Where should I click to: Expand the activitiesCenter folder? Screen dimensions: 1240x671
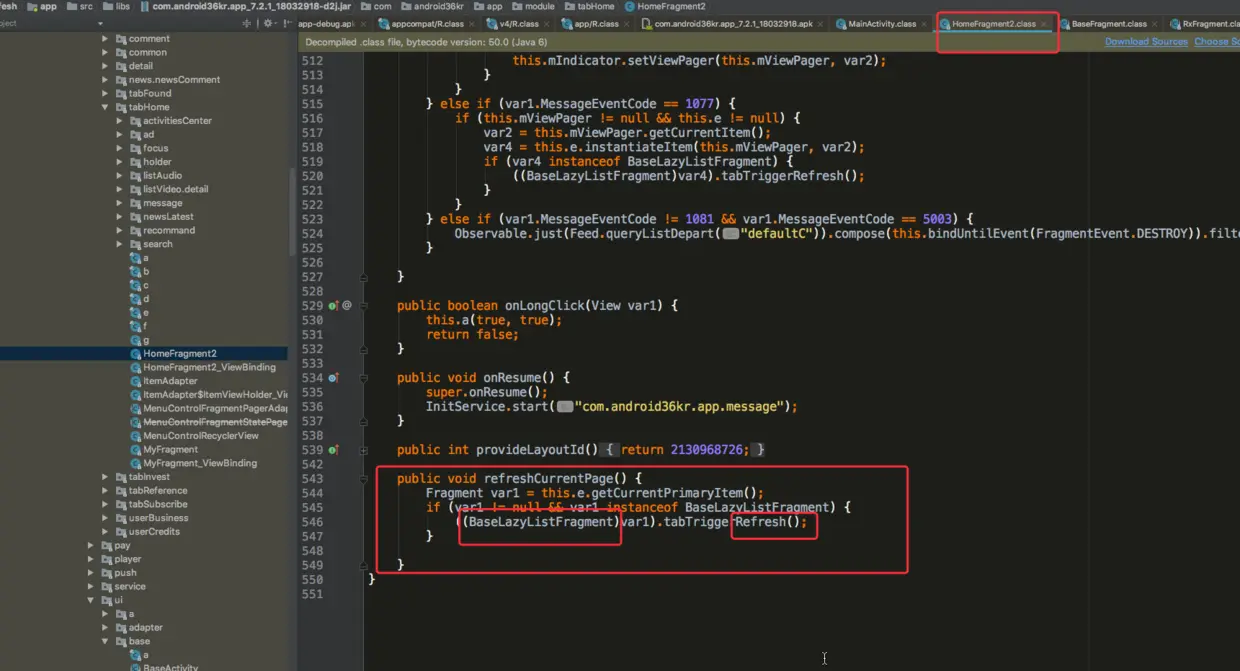[x=120, y=121]
